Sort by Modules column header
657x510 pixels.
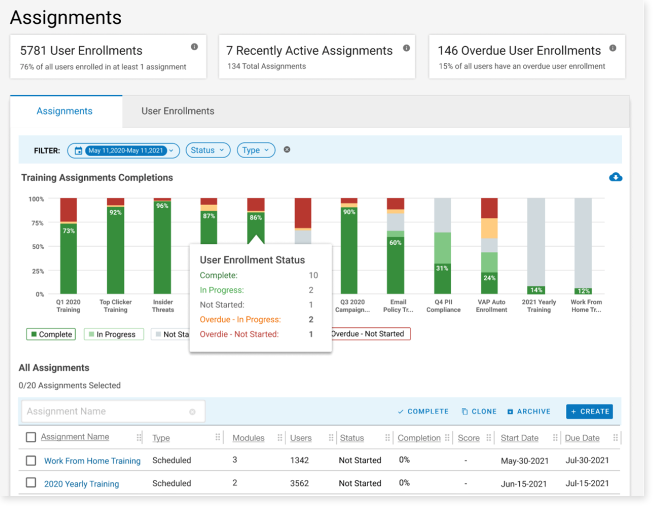pyautogui.click(x=248, y=438)
